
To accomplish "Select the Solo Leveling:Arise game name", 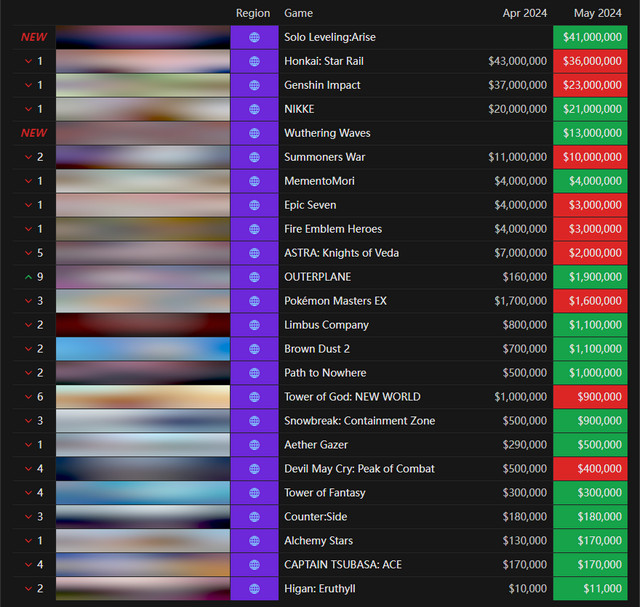I will pos(330,37).
